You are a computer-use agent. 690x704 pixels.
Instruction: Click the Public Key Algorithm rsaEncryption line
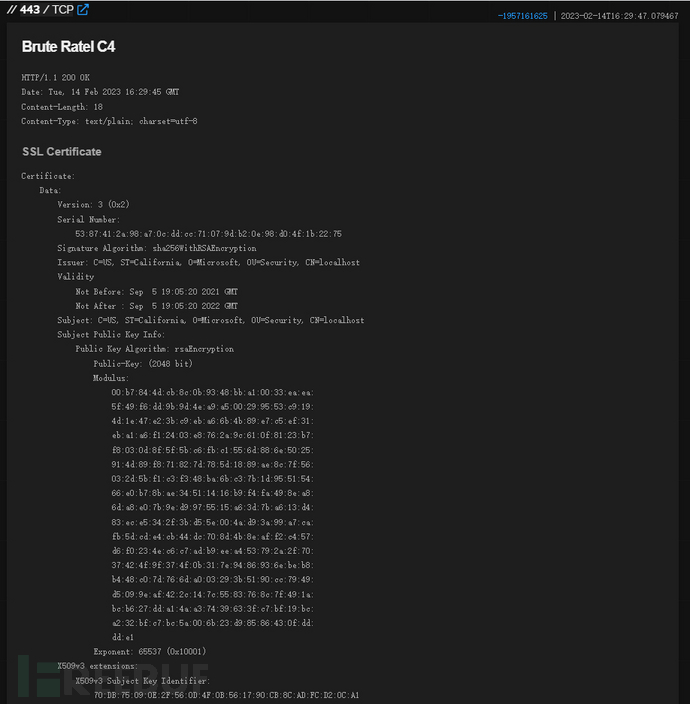pos(155,349)
